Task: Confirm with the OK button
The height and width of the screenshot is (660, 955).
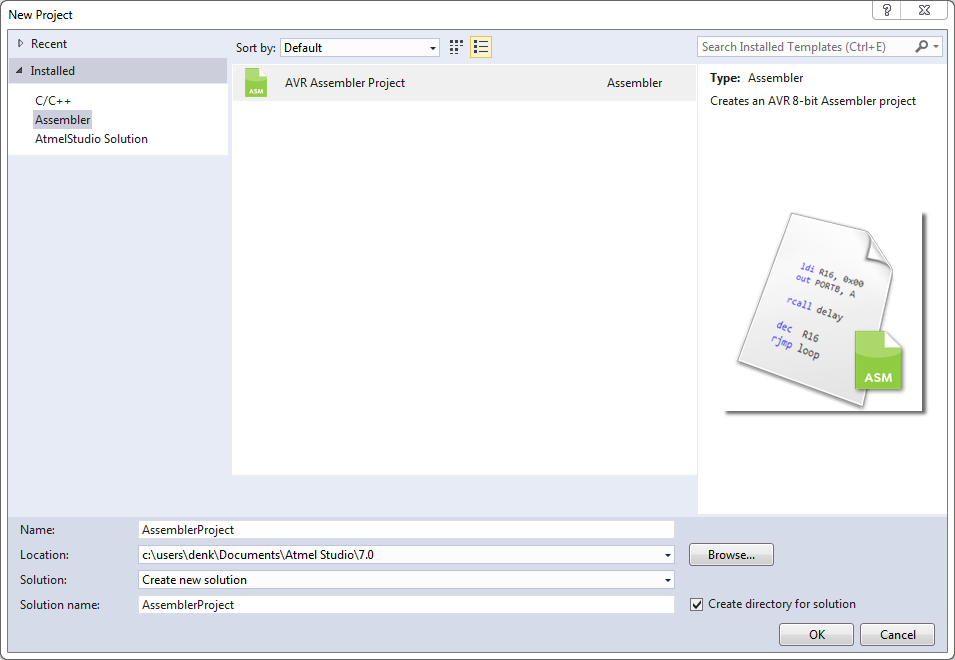Action: pos(816,634)
